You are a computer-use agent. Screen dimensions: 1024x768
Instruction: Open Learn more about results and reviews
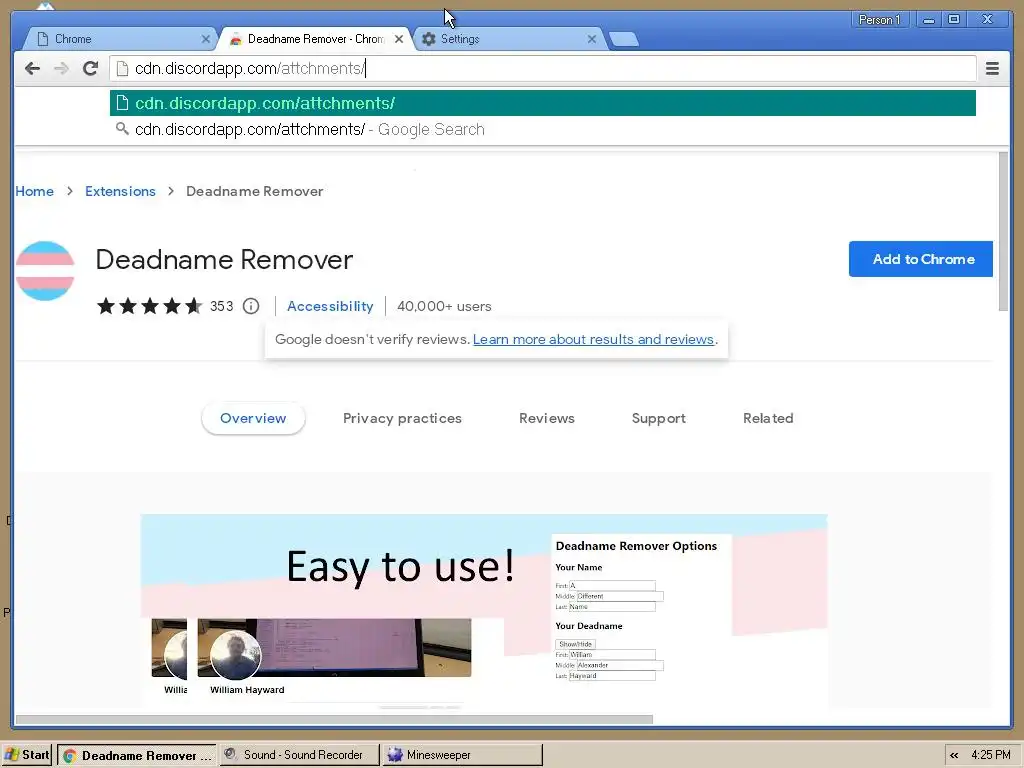click(x=593, y=340)
